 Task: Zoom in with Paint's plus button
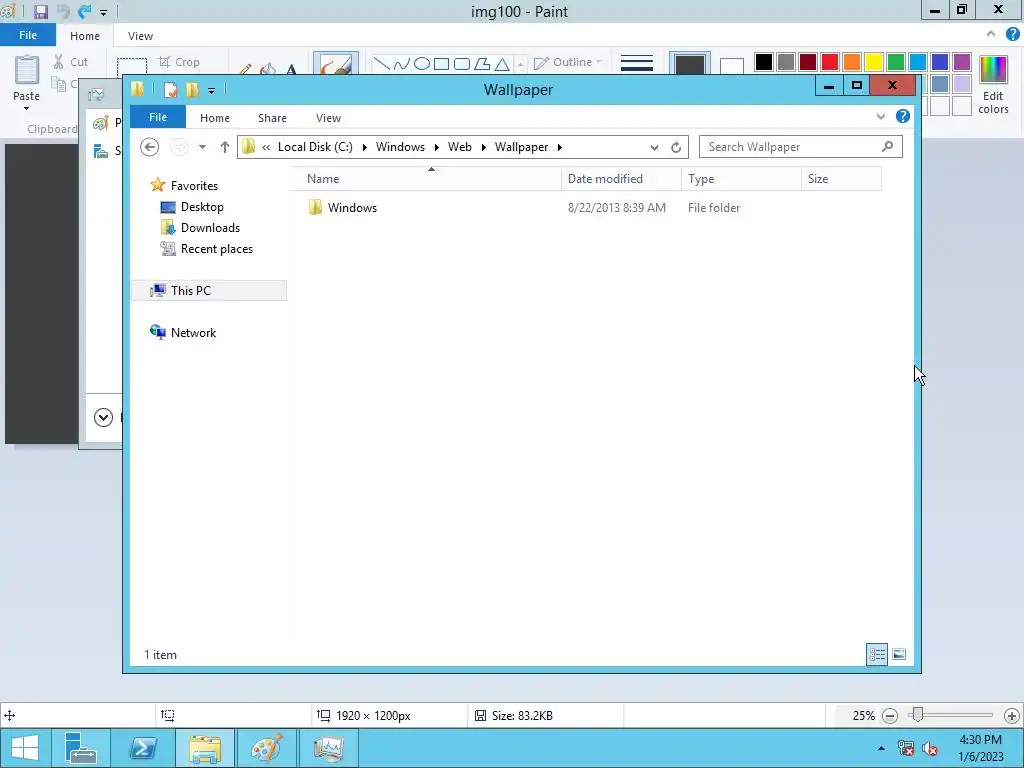tap(1012, 716)
